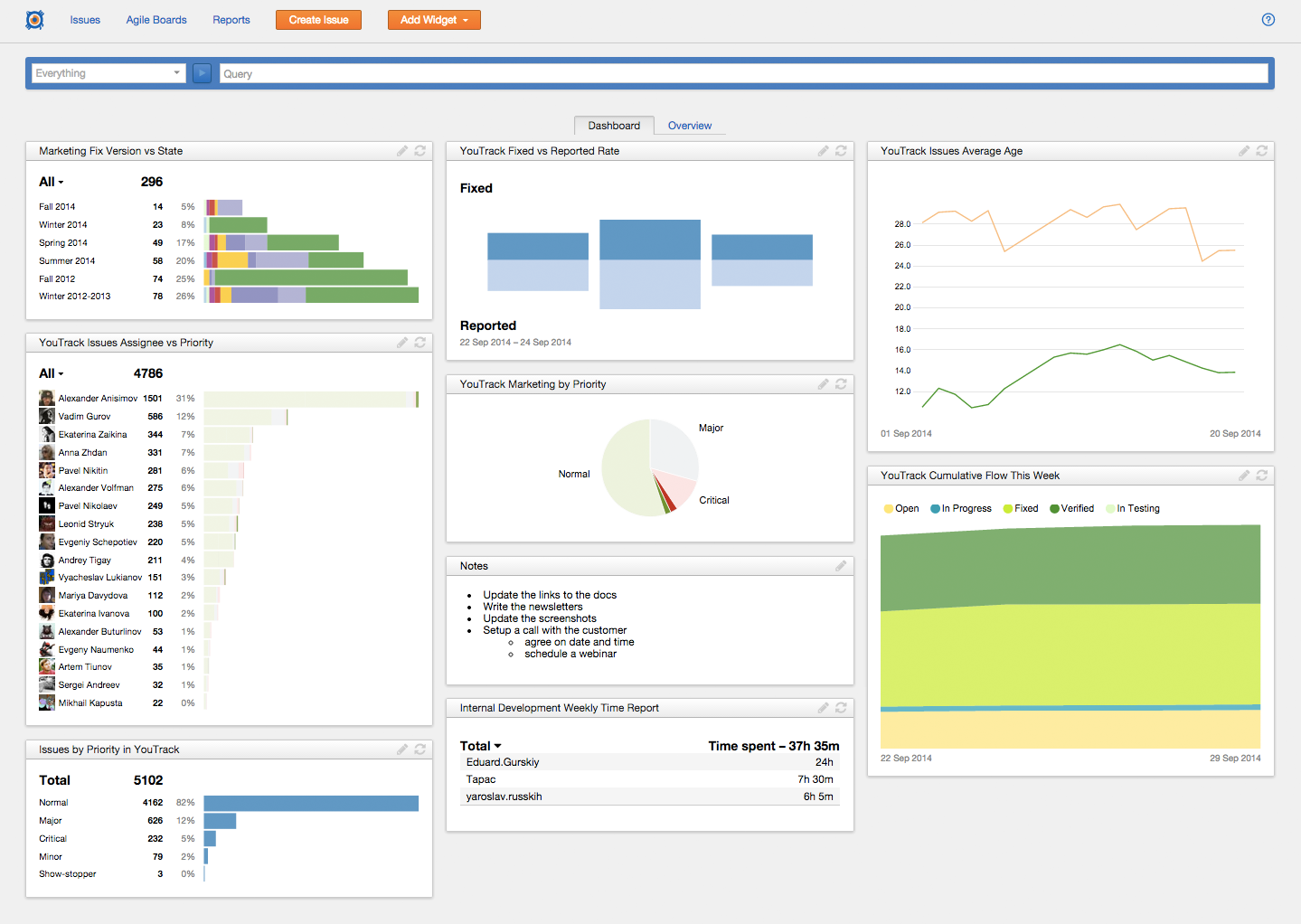Click the Query search input field

744,73
